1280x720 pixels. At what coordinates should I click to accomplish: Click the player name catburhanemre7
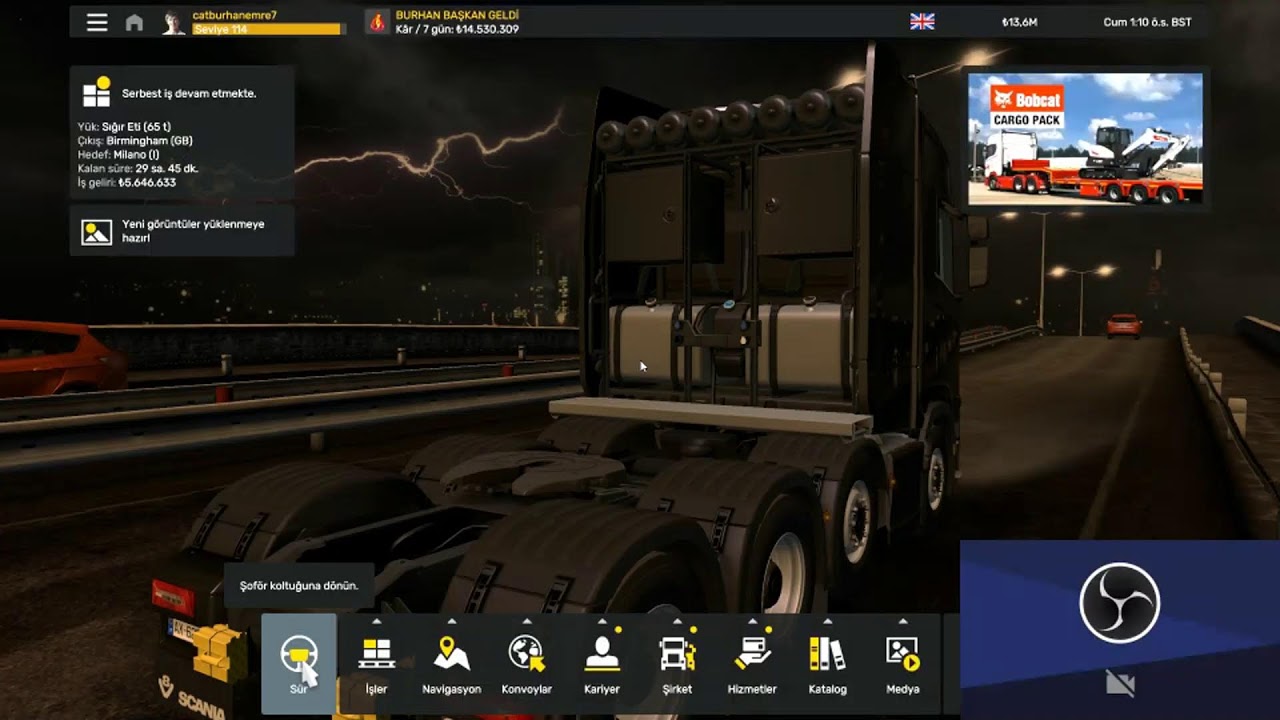pyautogui.click(x=235, y=15)
